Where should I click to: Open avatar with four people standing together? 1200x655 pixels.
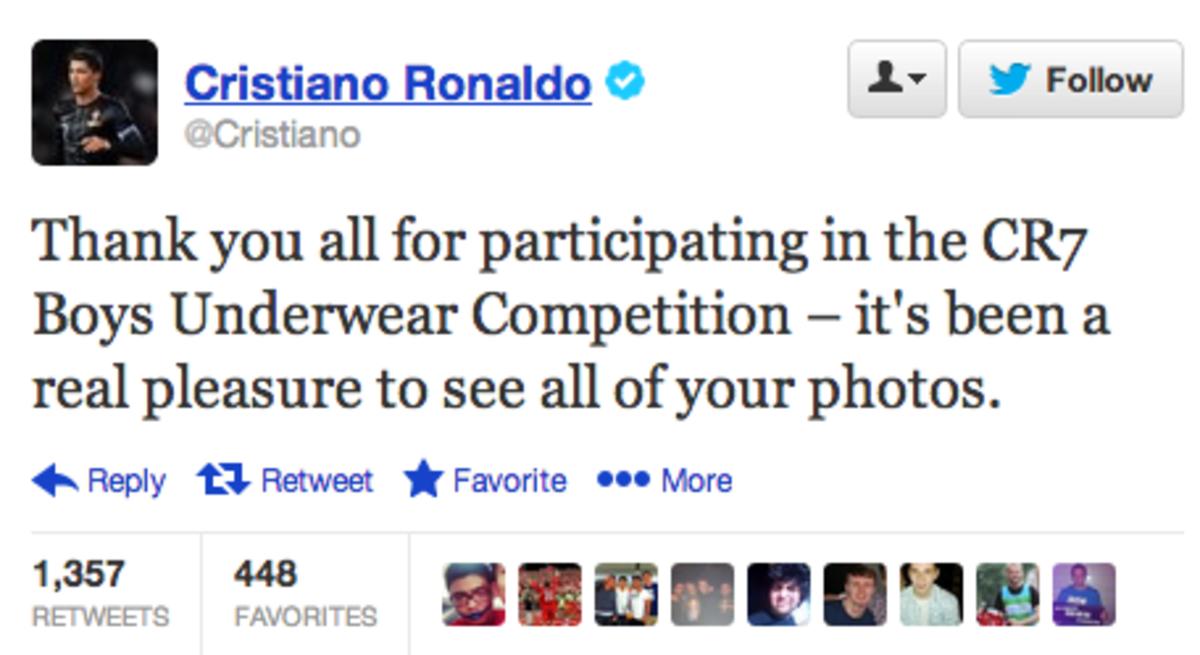(x=626, y=594)
